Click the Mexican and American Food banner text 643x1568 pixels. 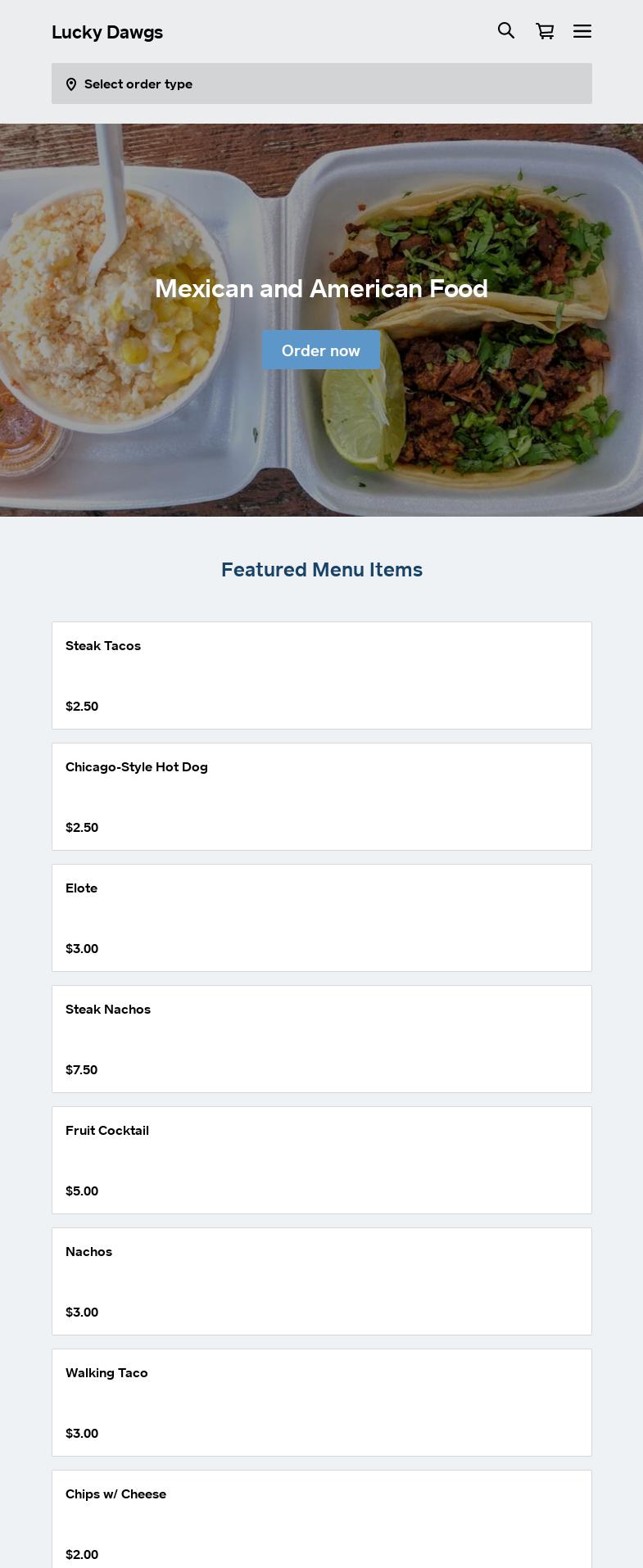(321, 289)
